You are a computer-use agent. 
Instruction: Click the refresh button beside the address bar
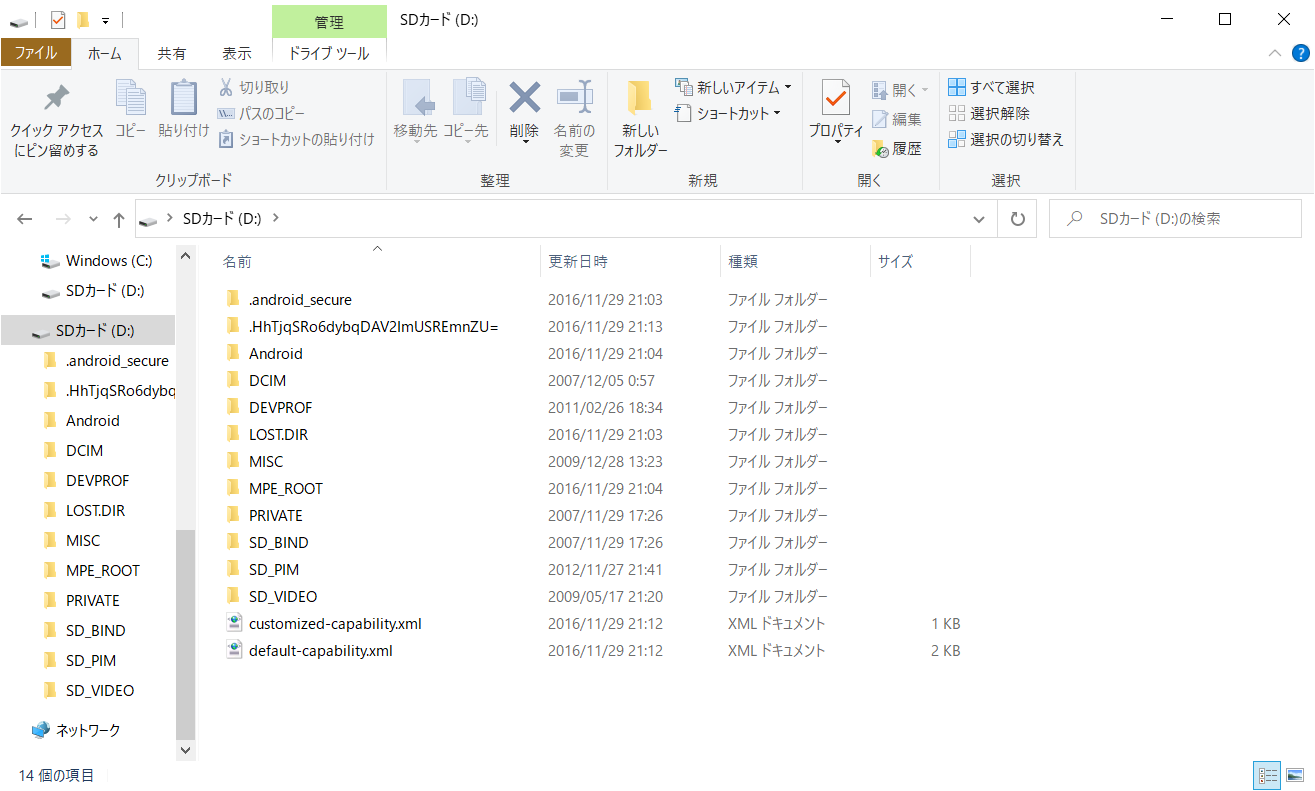tap(1017, 219)
